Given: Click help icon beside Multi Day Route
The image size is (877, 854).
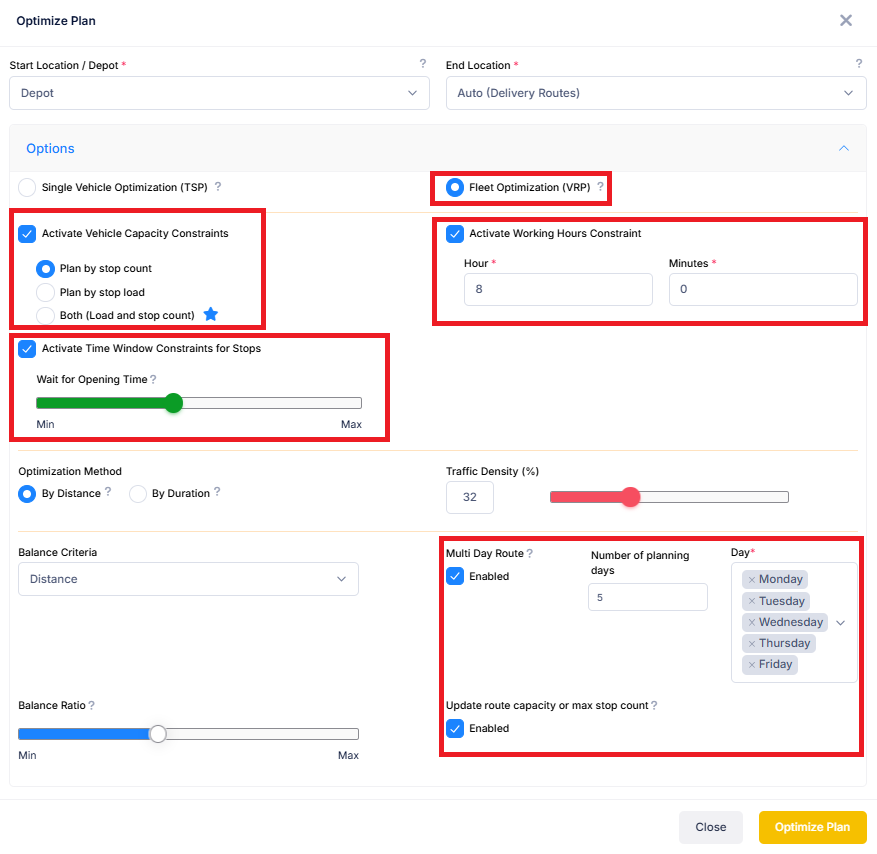Looking at the screenshot, I should (x=530, y=553).
